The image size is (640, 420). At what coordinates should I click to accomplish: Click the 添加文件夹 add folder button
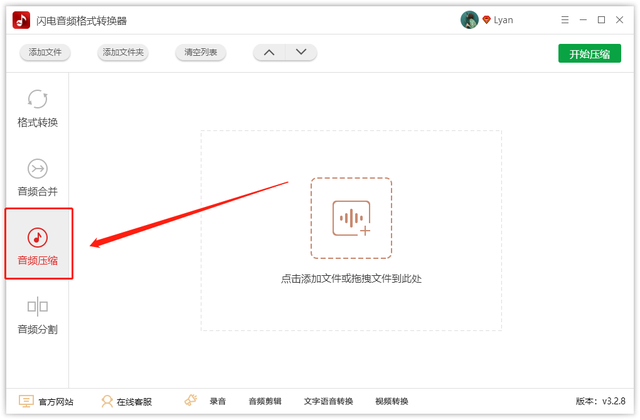coord(123,52)
